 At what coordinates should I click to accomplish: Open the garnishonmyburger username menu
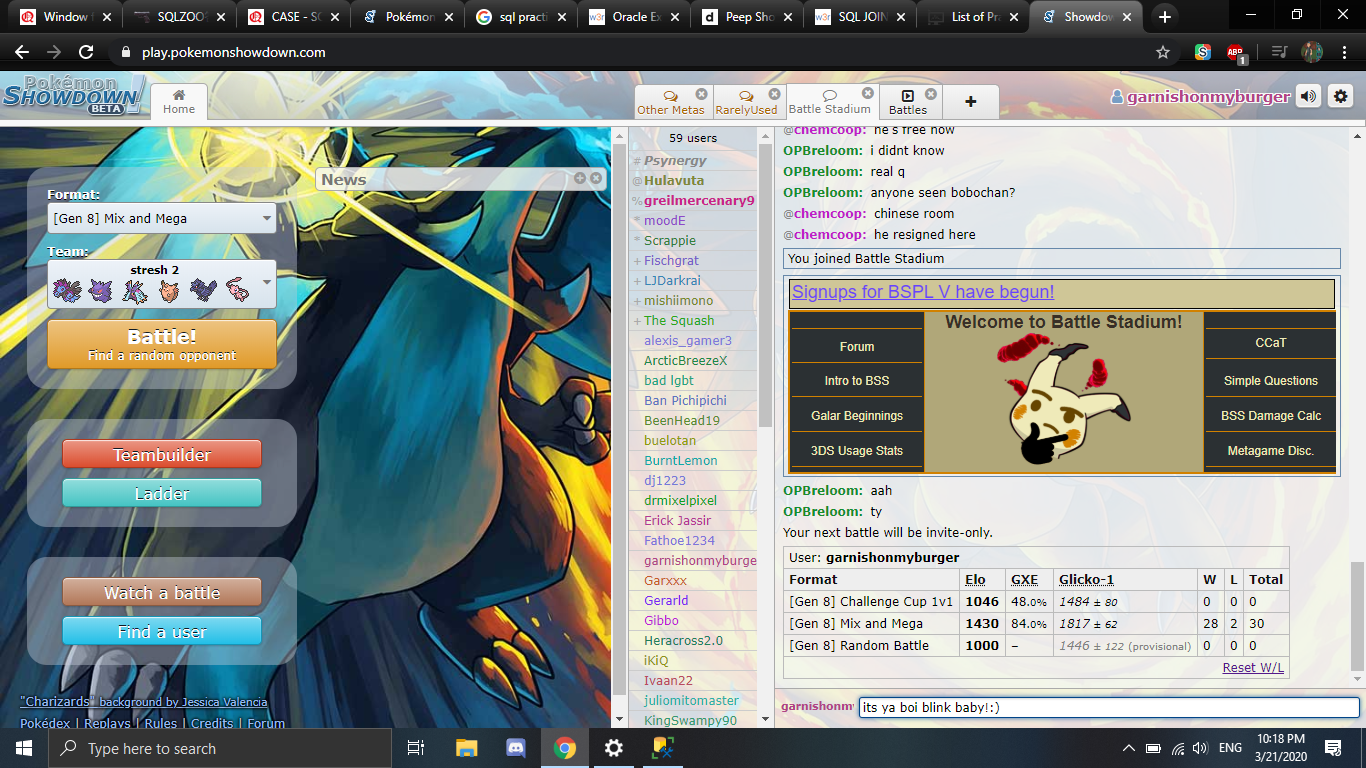click(1200, 97)
